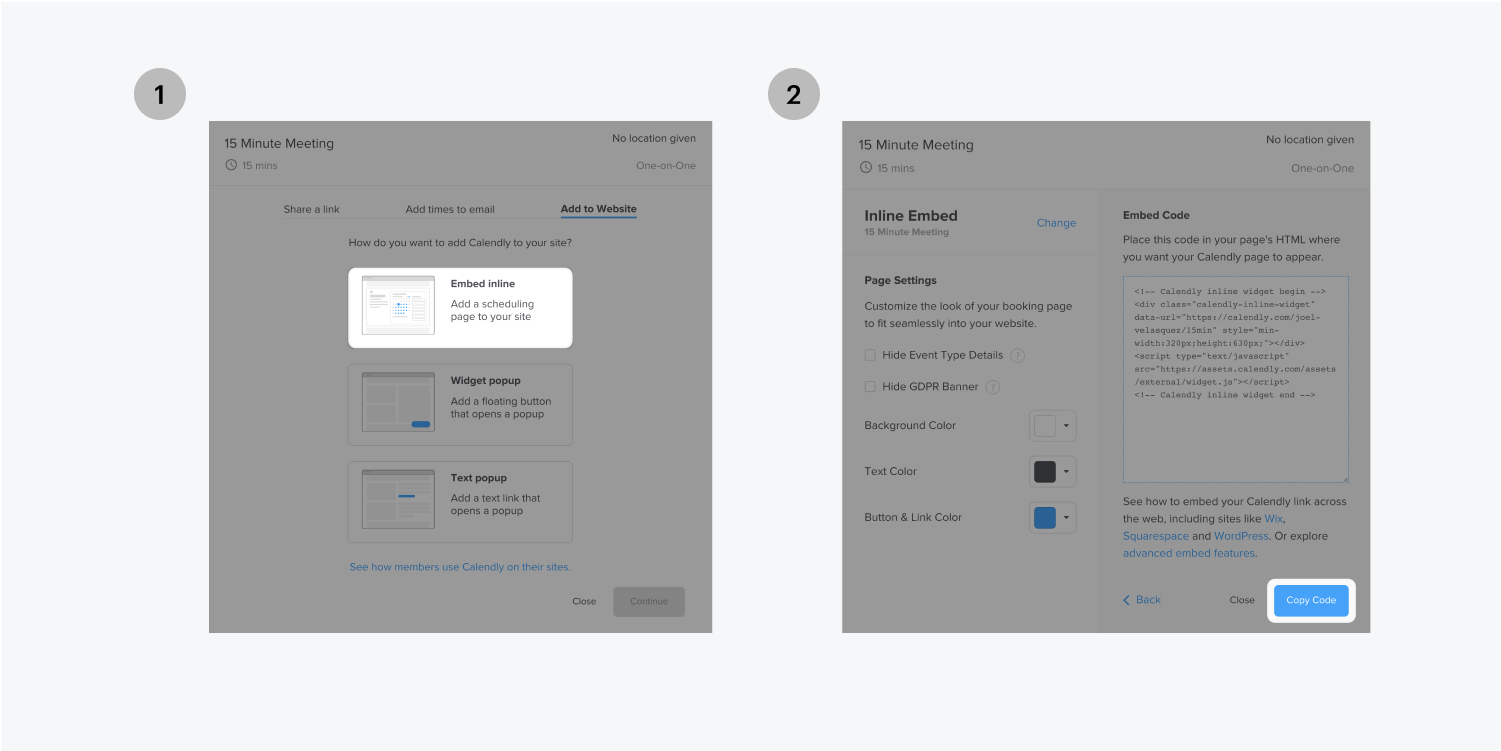
Task: Open help icon for Hide Event Type Details
Action: coord(1018,355)
